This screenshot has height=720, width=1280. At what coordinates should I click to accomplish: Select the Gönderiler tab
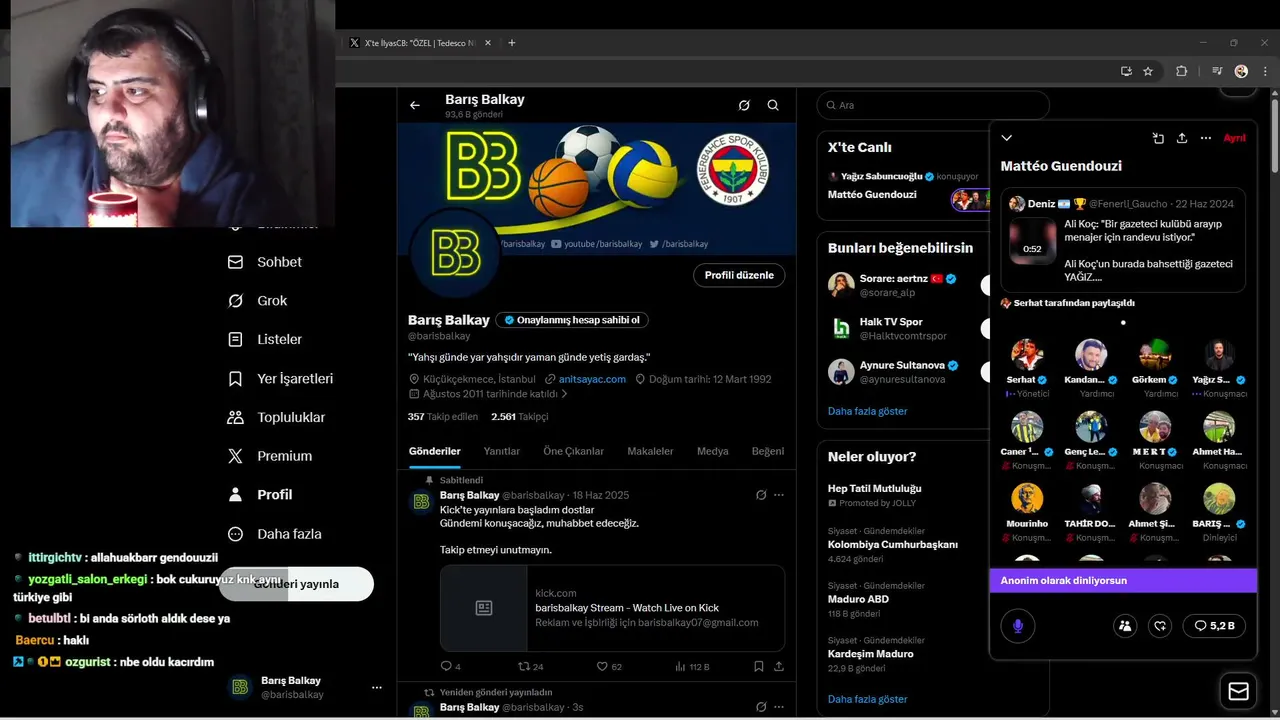click(x=435, y=451)
